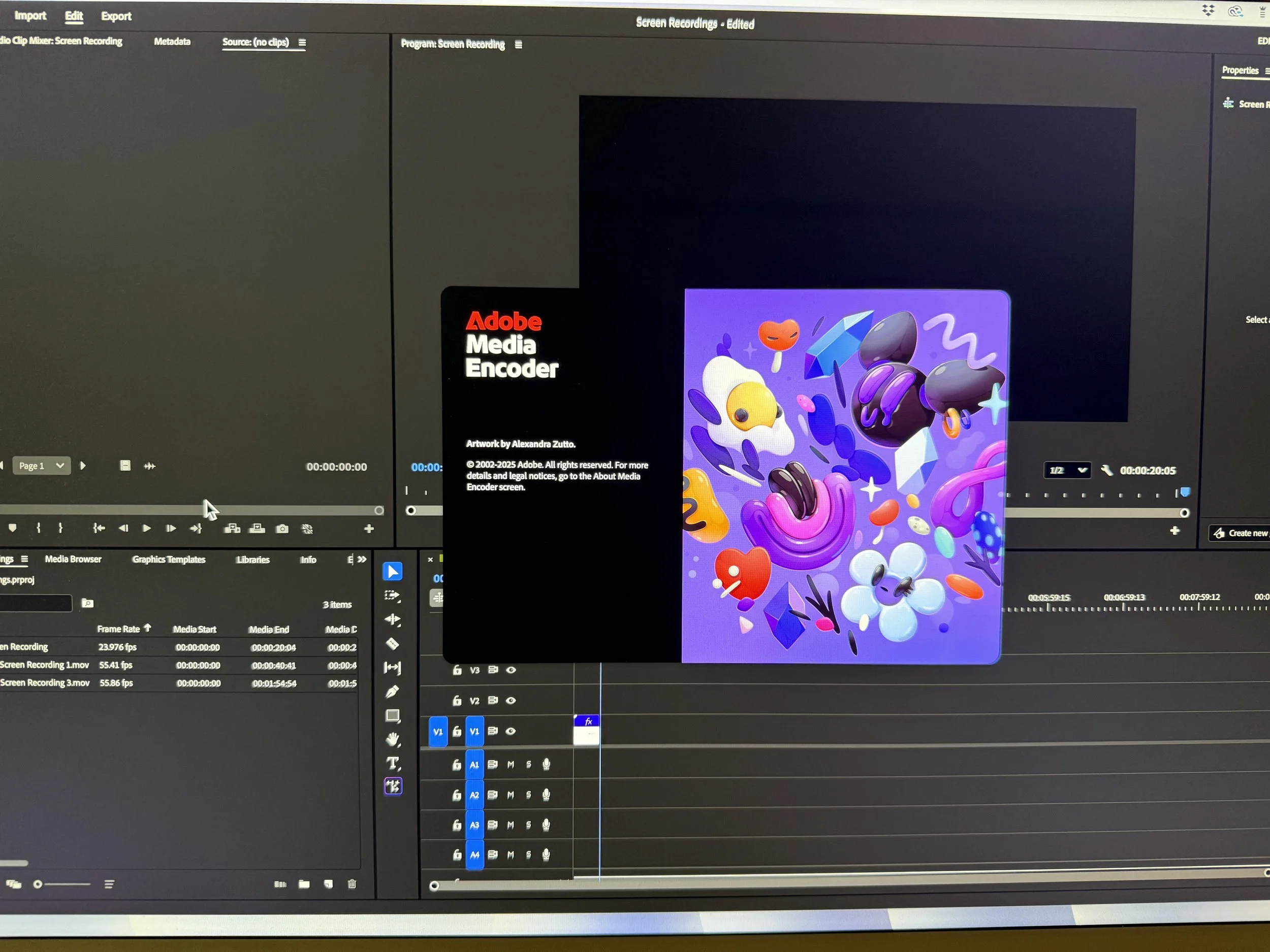Select the Razor tool
The width and height of the screenshot is (1270, 952).
[393, 644]
